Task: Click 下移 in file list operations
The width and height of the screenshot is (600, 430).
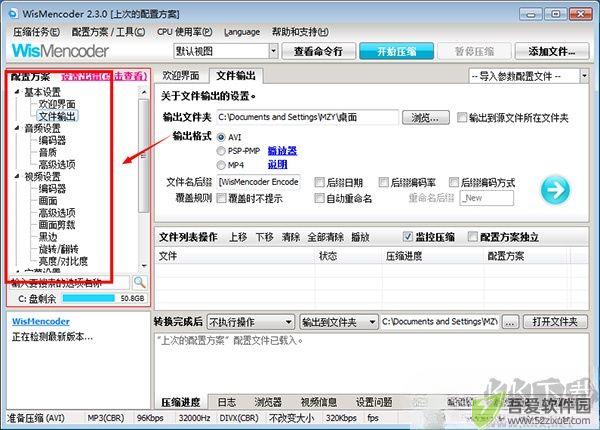Action: 264,237
